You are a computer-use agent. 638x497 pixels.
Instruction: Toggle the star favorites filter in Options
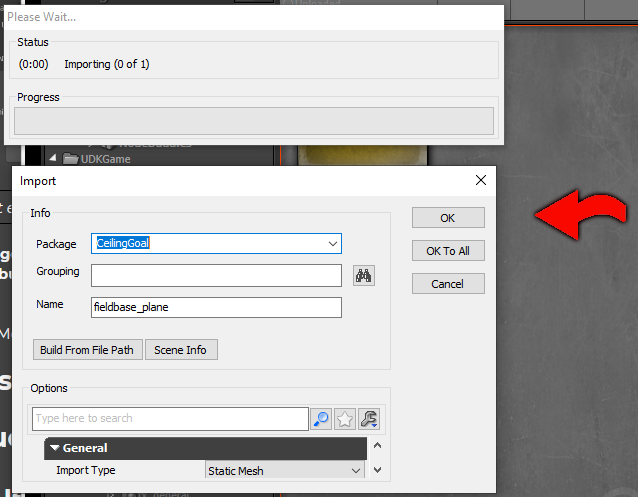click(x=345, y=418)
